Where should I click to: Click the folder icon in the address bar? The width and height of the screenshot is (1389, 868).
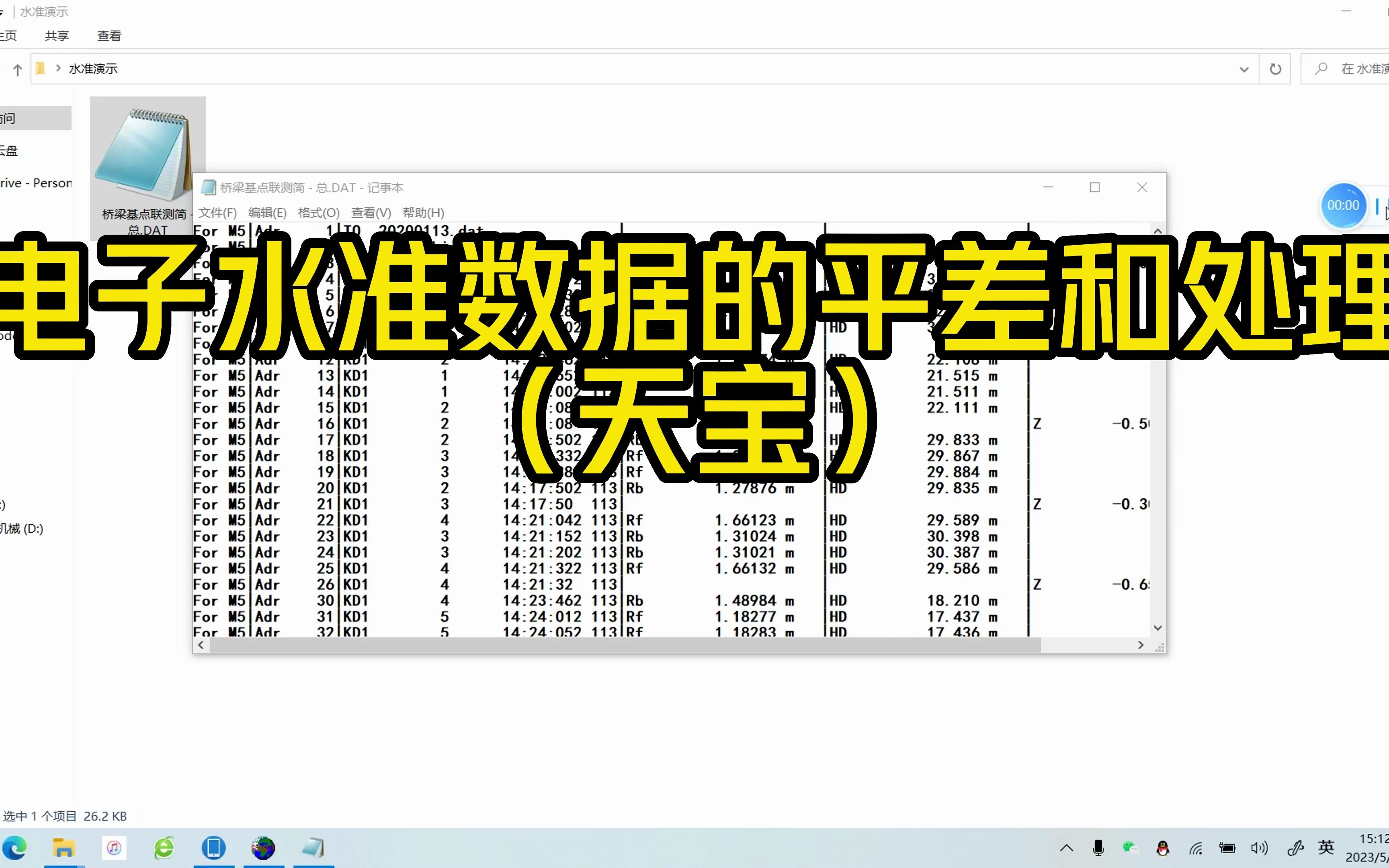40,69
